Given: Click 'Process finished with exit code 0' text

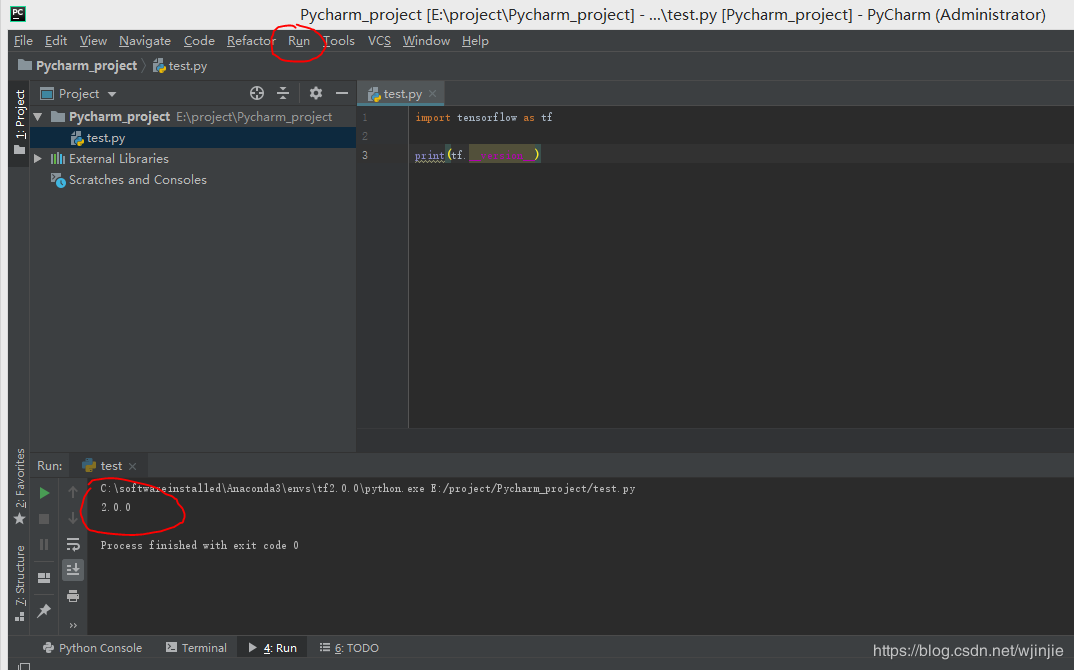Looking at the screenshot, I should pos(199,545).
